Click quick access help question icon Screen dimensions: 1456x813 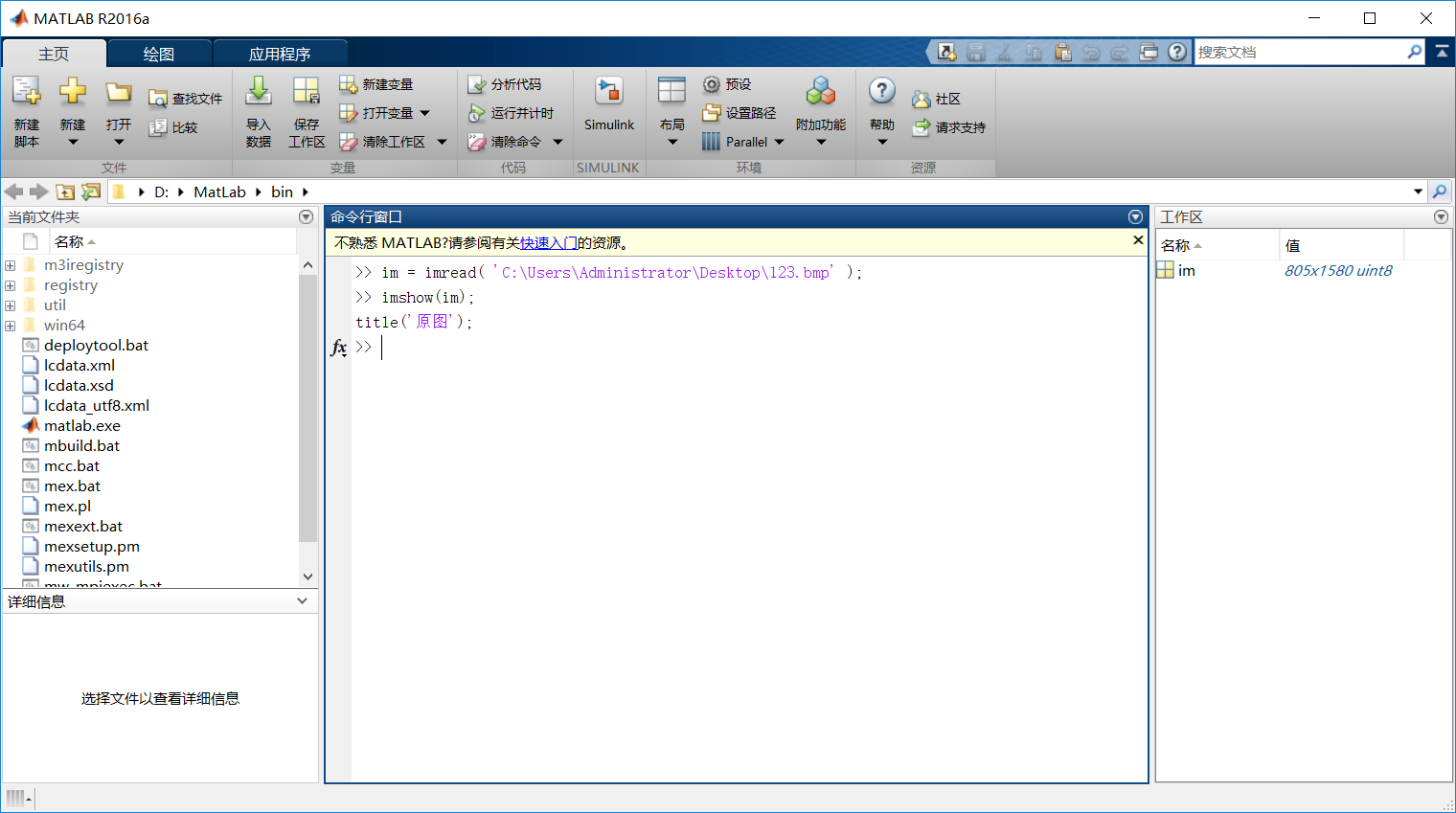[1177, 52]
